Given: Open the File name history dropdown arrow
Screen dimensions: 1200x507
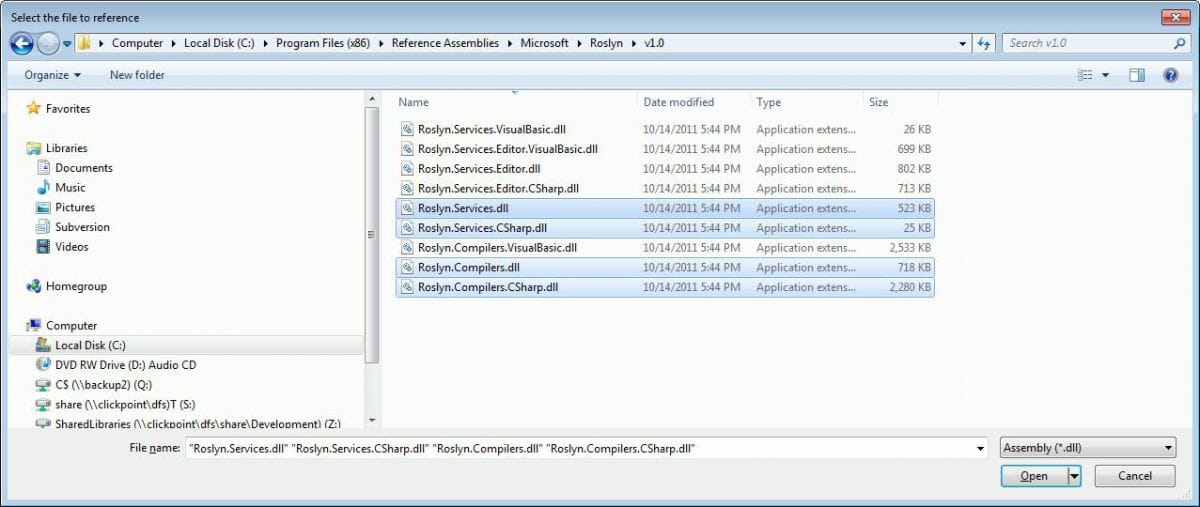Looking at the screenshot, I should pyautogui.click(x=981, y=449).
